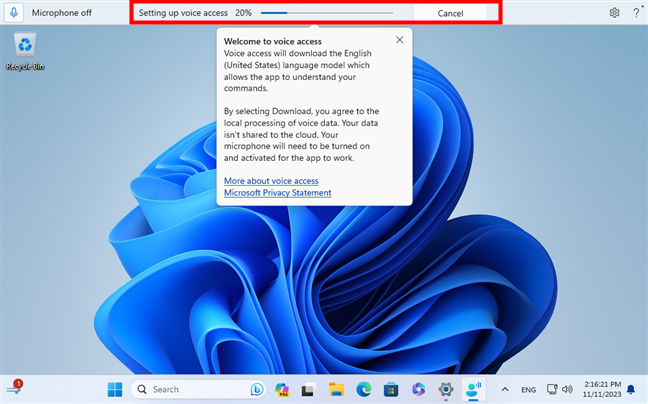Open network status tray icon
Image resolution: width=648 pixels, height=404 pixels.
click(x=552, y=389)
